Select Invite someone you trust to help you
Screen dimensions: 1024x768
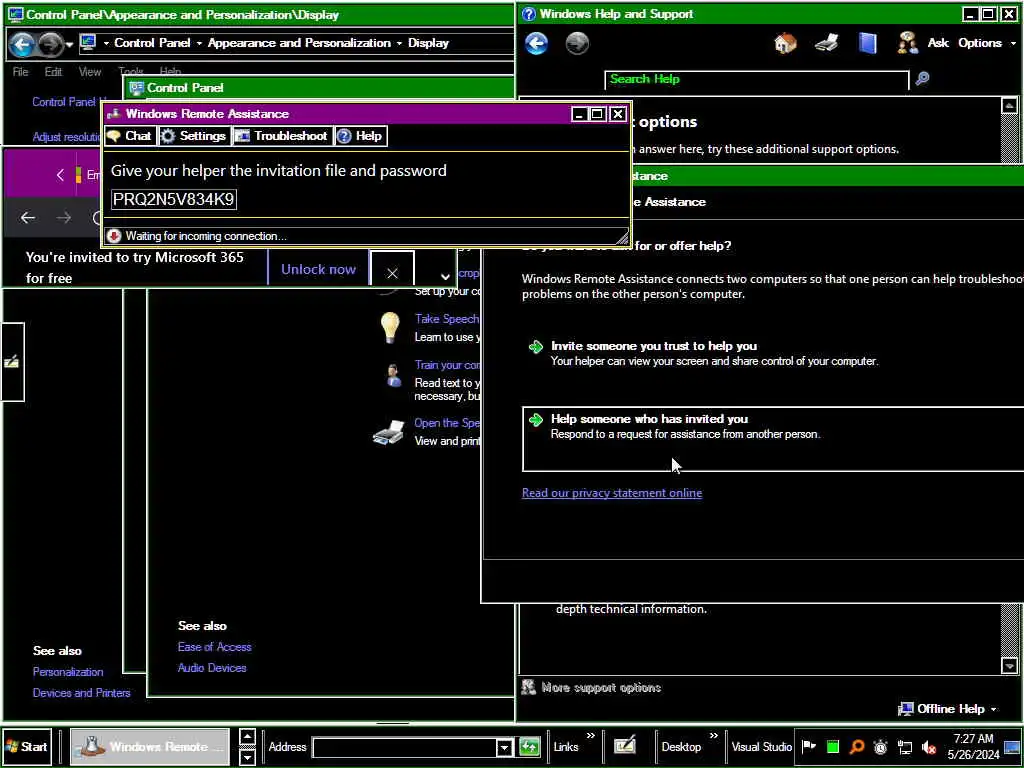(x=654, y=346)
